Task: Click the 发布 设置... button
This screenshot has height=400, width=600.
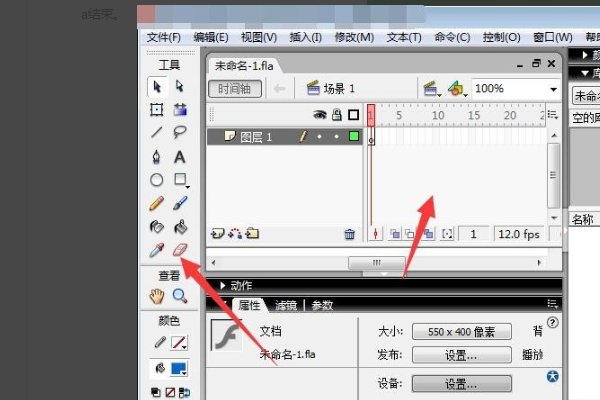Action: pyautogui.click(x=462, y=355)
